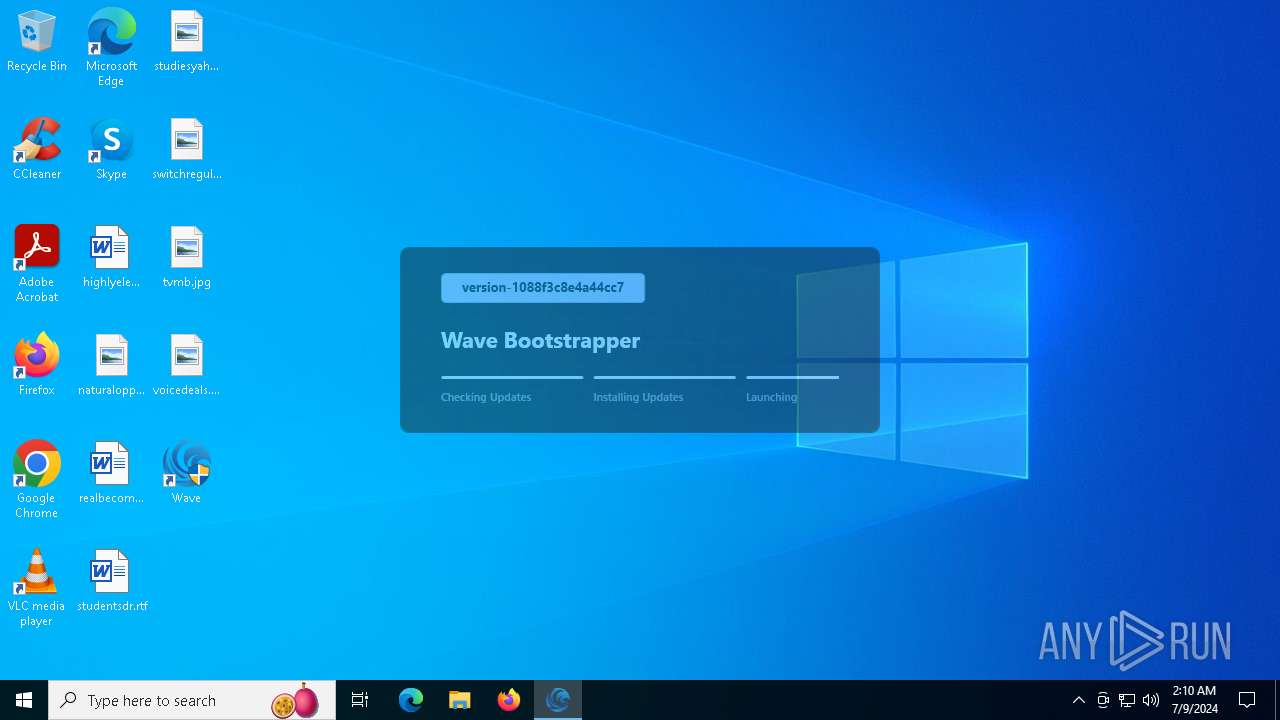Viewport: 1280px width, 720px height.
Task: Select the highlyele Word document icon
Action: pyautogui.click(x=111, y=258)
